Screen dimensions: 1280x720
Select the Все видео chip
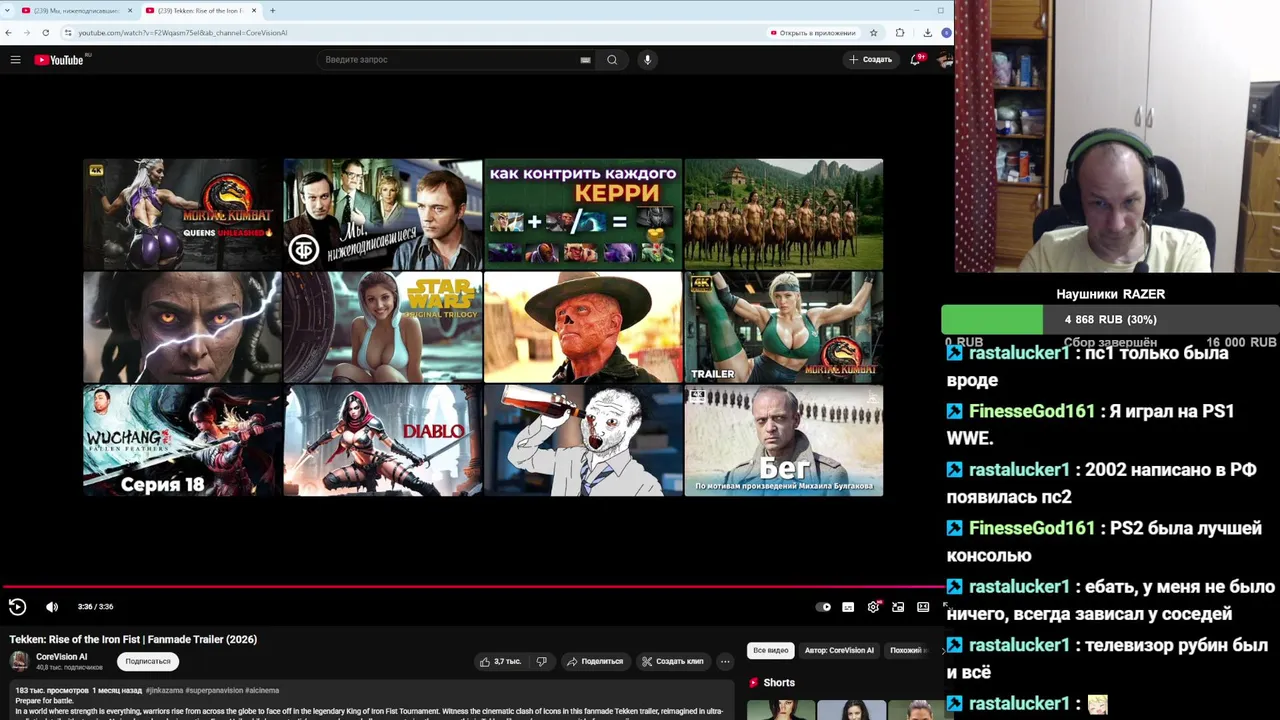tap(771, 650)
